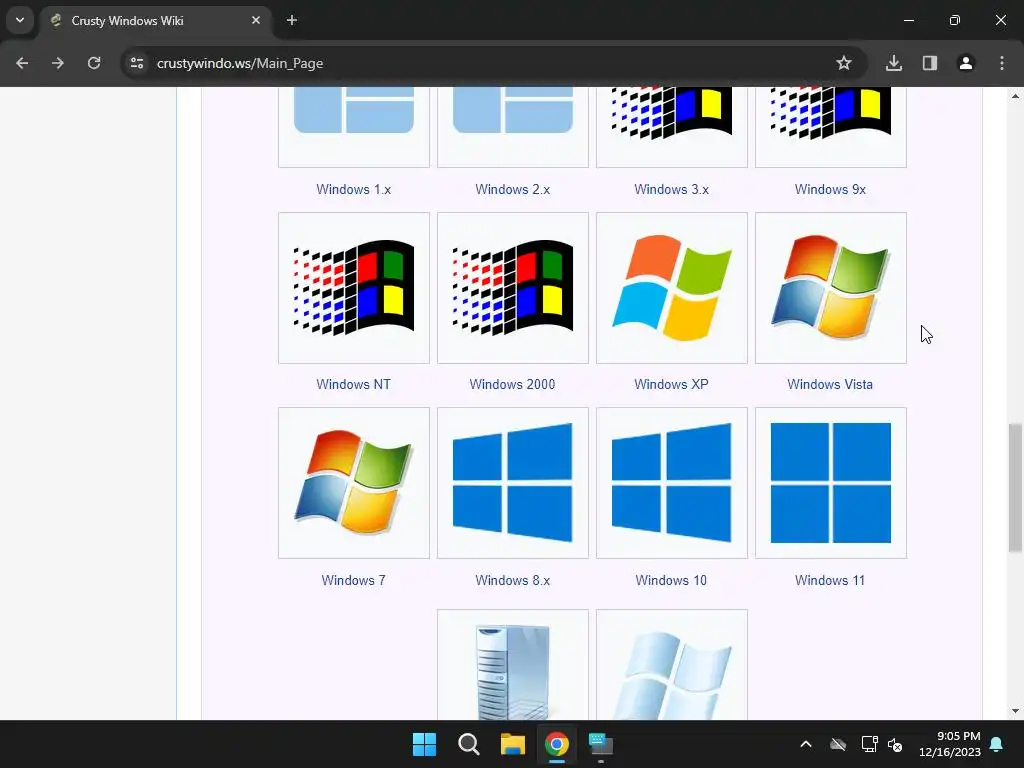Open the Windows 7 text link
Image resolution: width=1024 pixels, height=768 pixels.
click(x=353, y=581)
